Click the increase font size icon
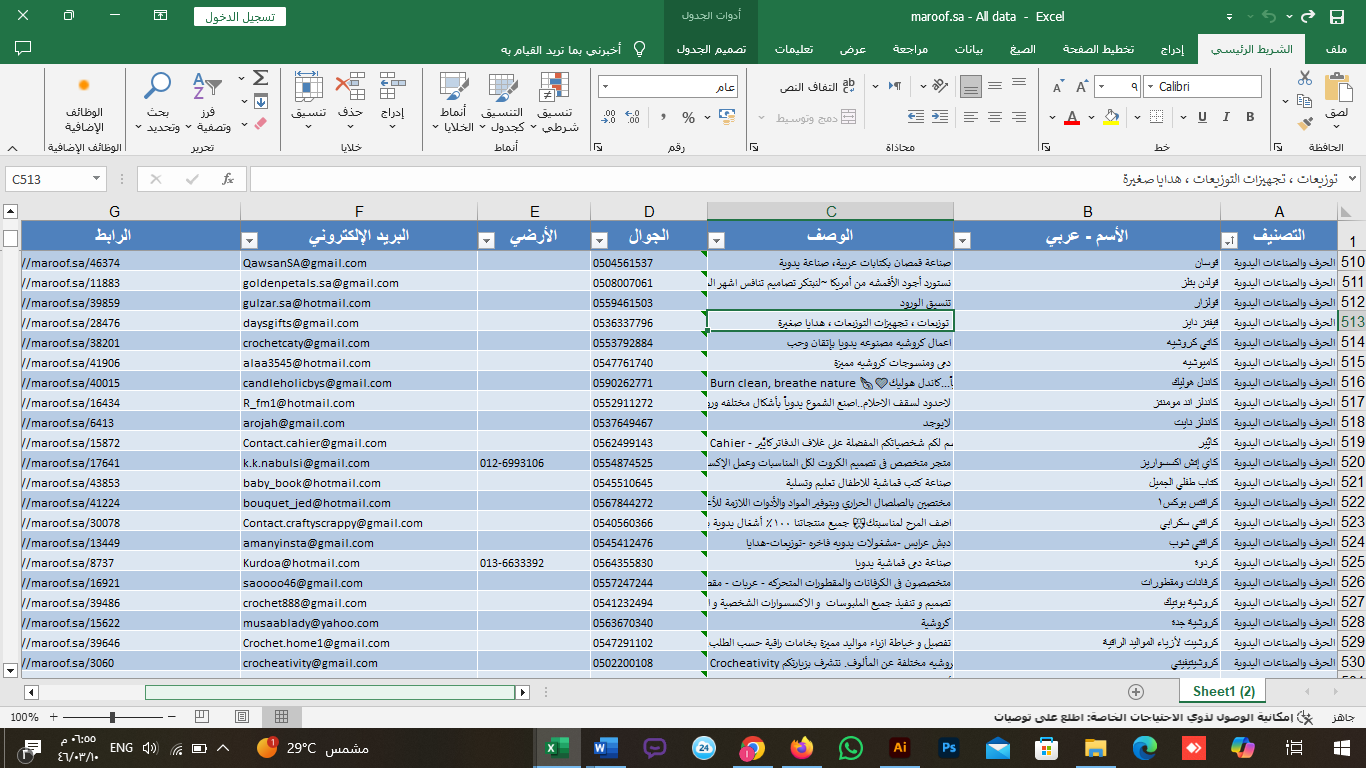Image resolution: width=1366 pixels, height=768 pixels. pos(1080,87)
